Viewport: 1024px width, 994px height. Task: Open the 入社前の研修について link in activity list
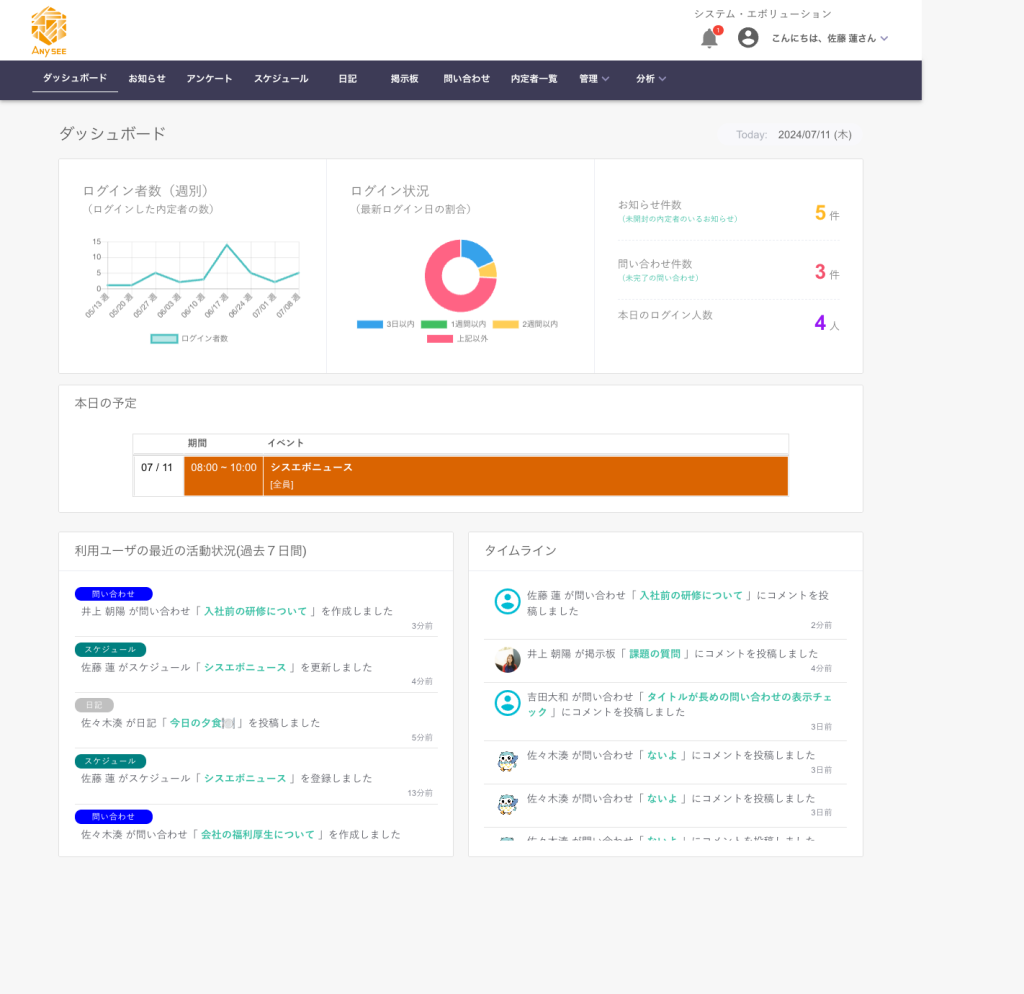tap(255, 611)
